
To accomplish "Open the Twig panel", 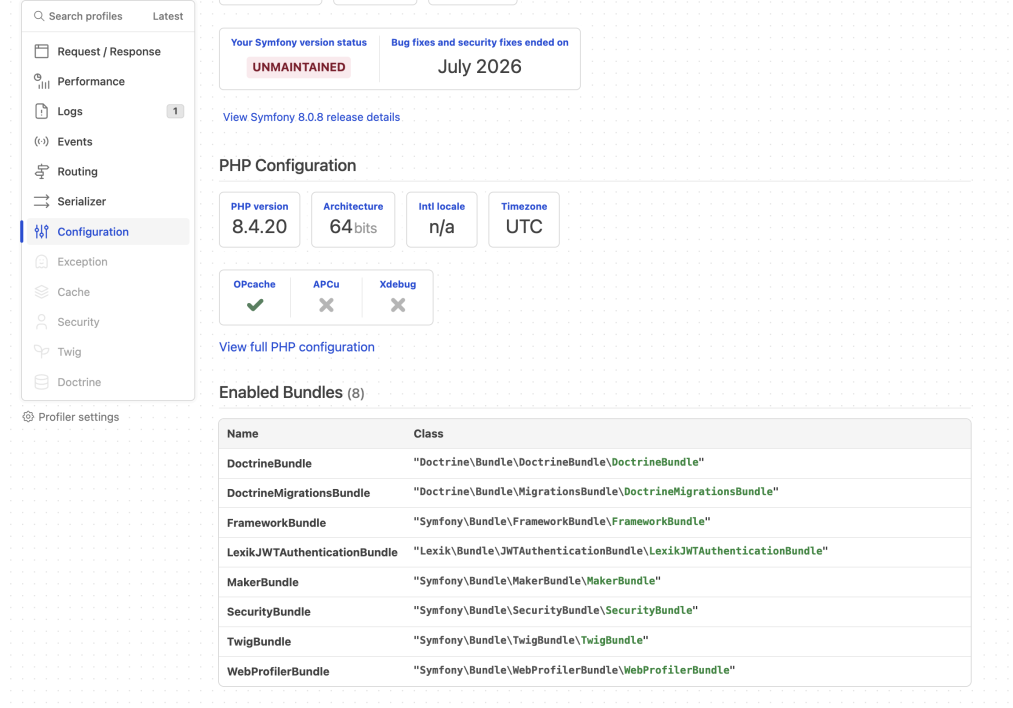I will [x=108, y=351].
